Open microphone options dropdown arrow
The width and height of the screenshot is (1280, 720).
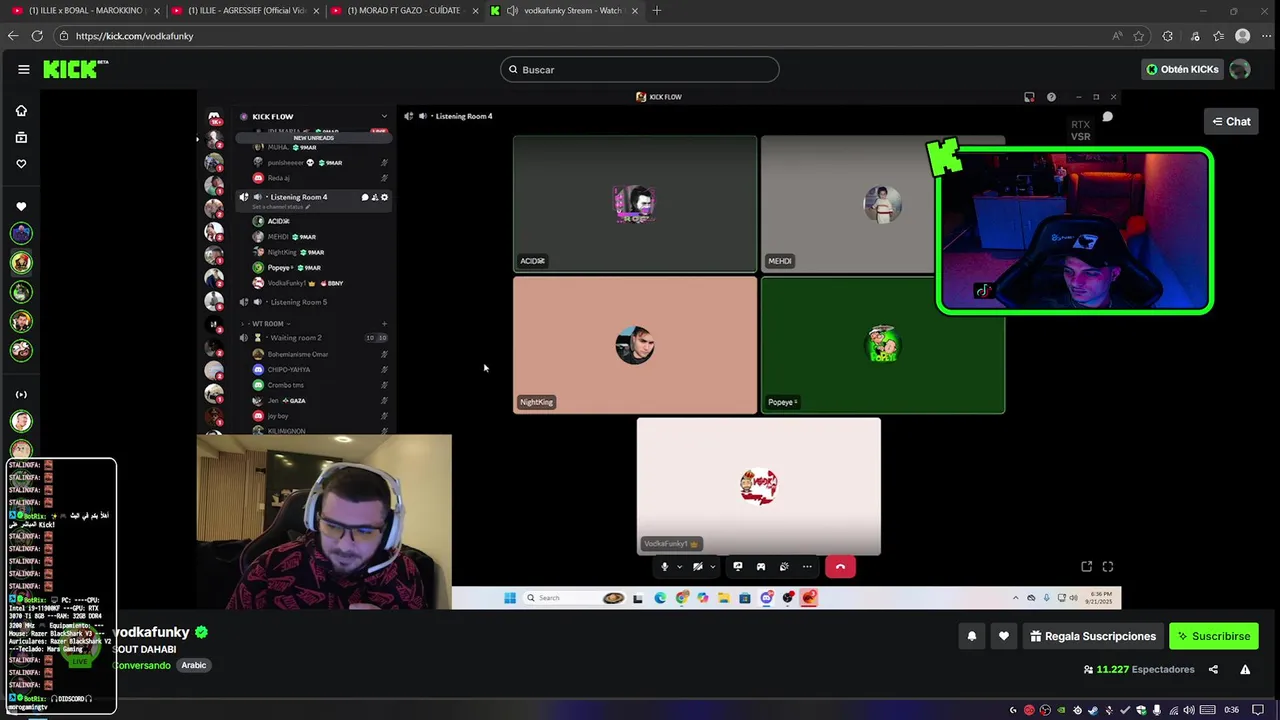coord(679,567)
